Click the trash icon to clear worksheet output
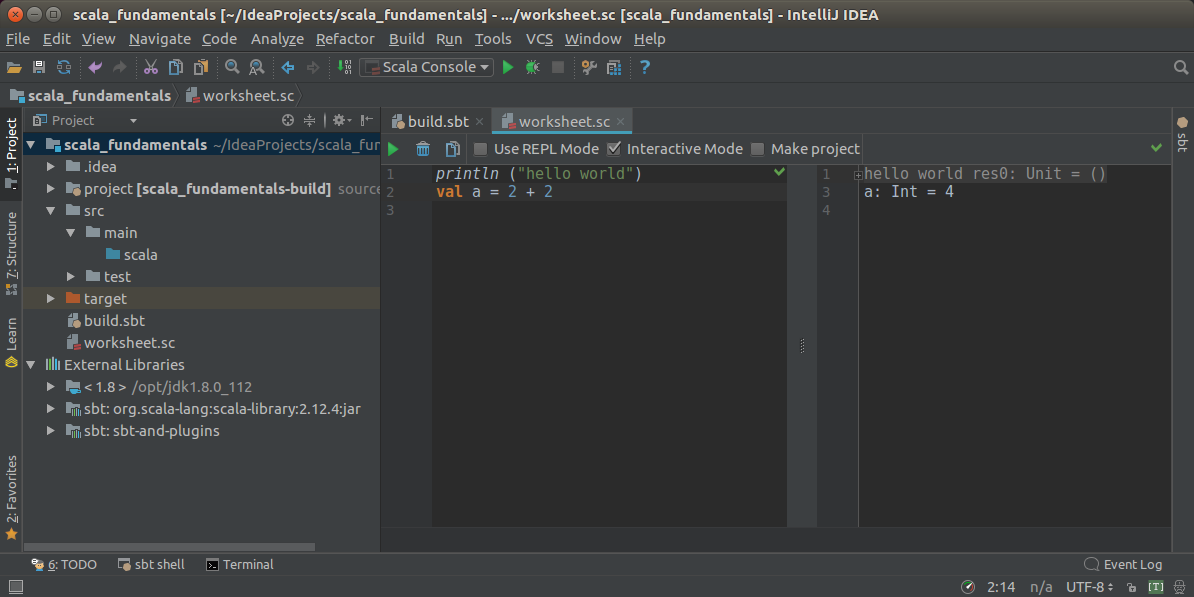 click(x=423, y=149)
